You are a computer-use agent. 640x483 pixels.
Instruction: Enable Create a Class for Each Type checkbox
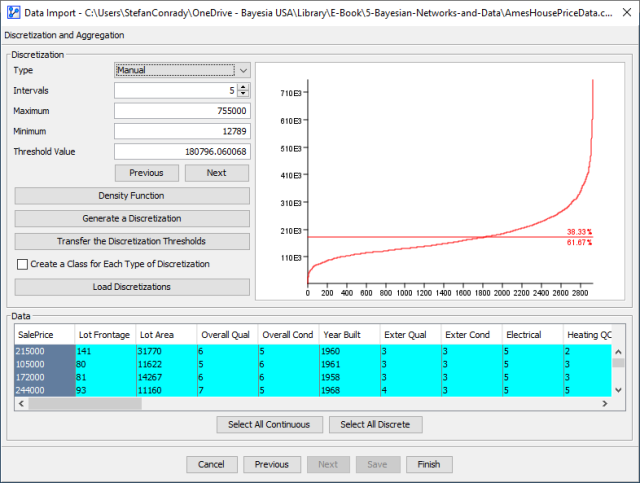tap(22, 264)
